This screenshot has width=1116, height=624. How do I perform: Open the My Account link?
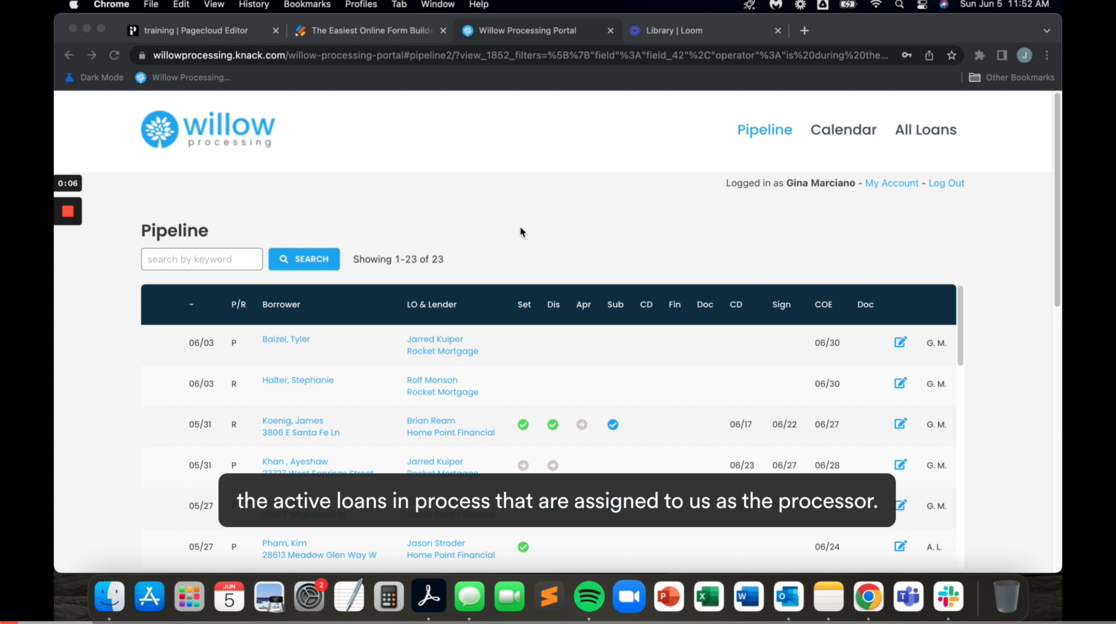(x=891, y=183)
